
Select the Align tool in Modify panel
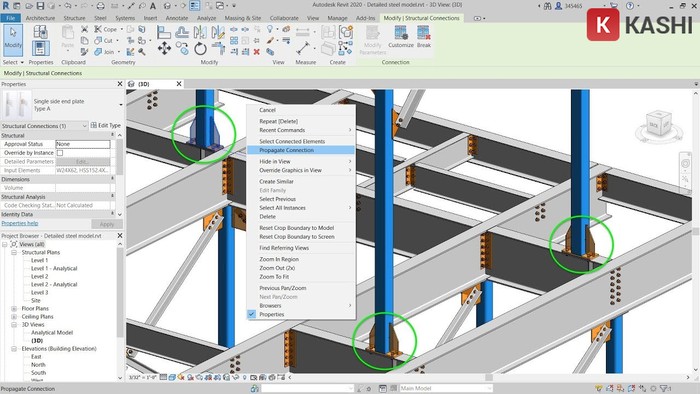point(164,32)
